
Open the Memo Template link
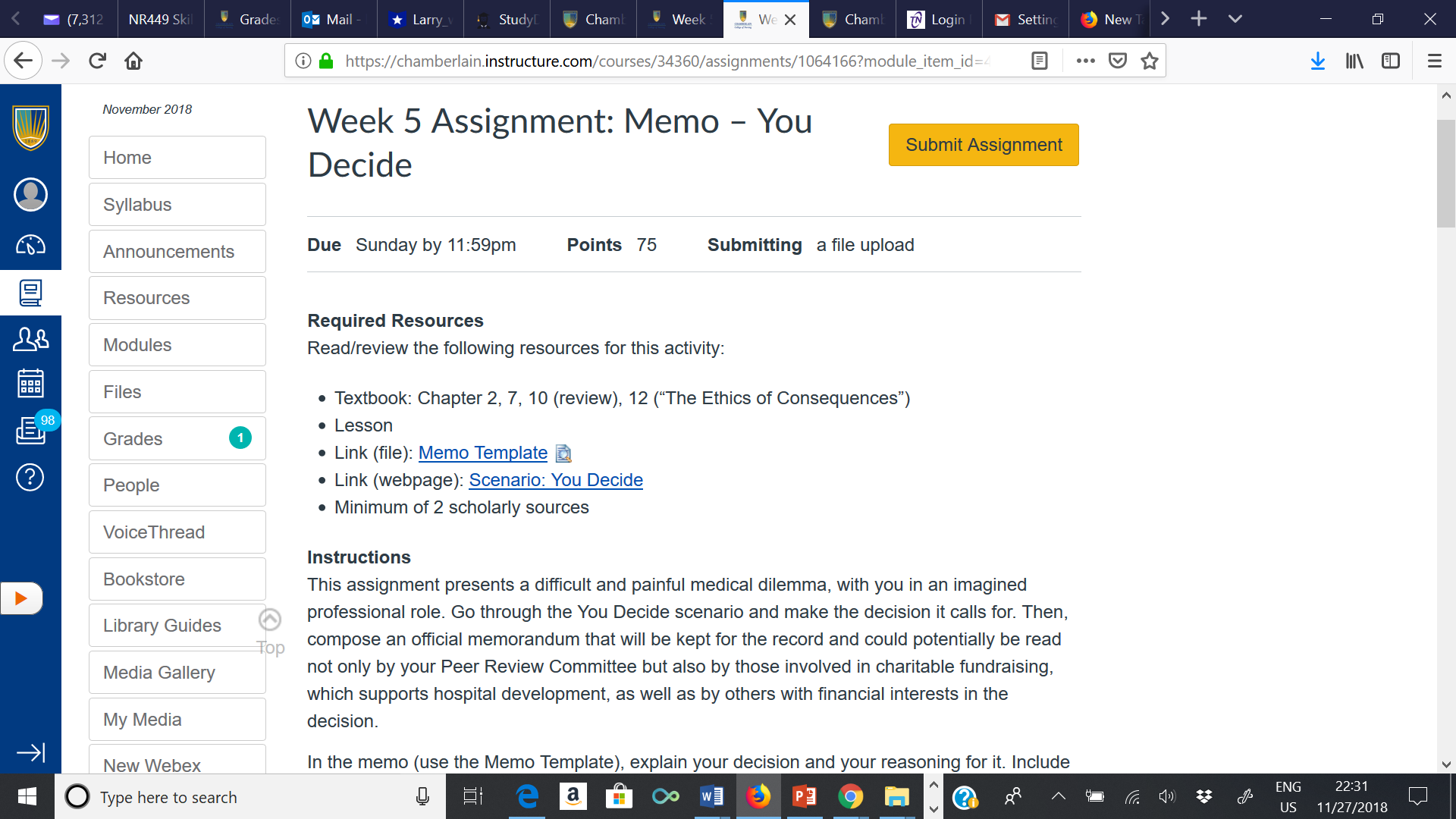coord(483,453)
